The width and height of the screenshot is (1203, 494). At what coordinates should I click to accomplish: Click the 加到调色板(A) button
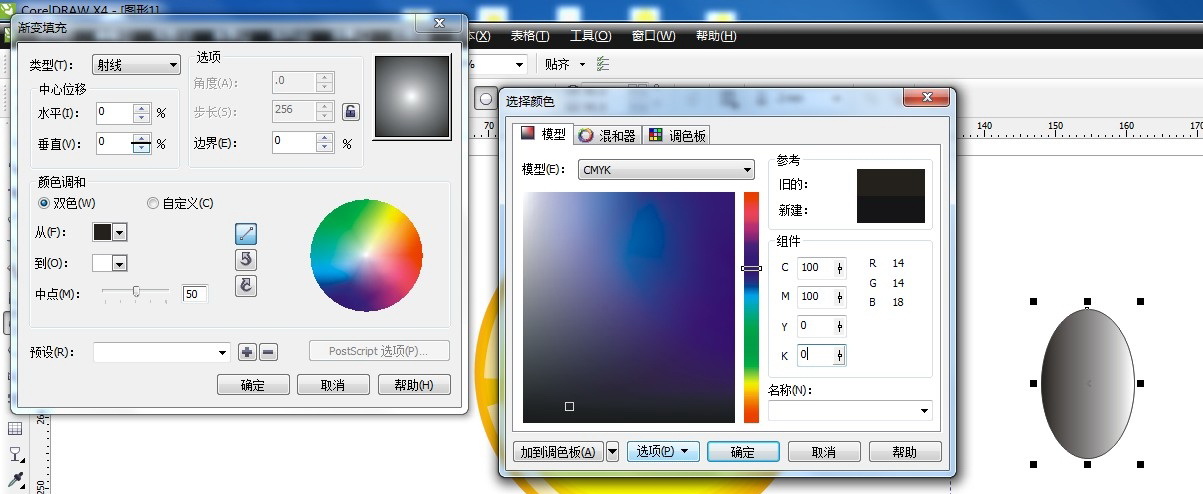(x=558, y=452)
